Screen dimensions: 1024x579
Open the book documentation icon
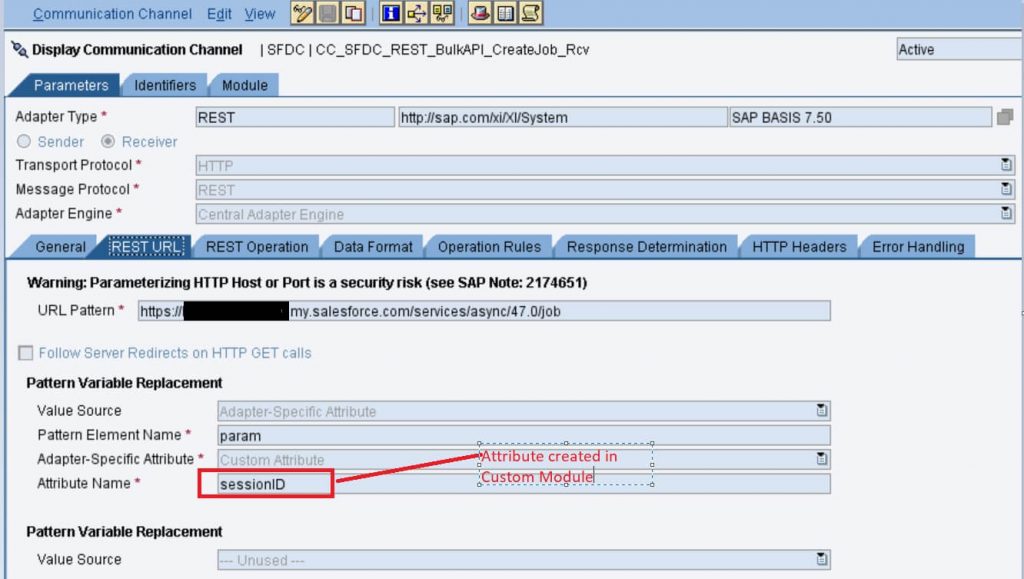pos(505,13)
